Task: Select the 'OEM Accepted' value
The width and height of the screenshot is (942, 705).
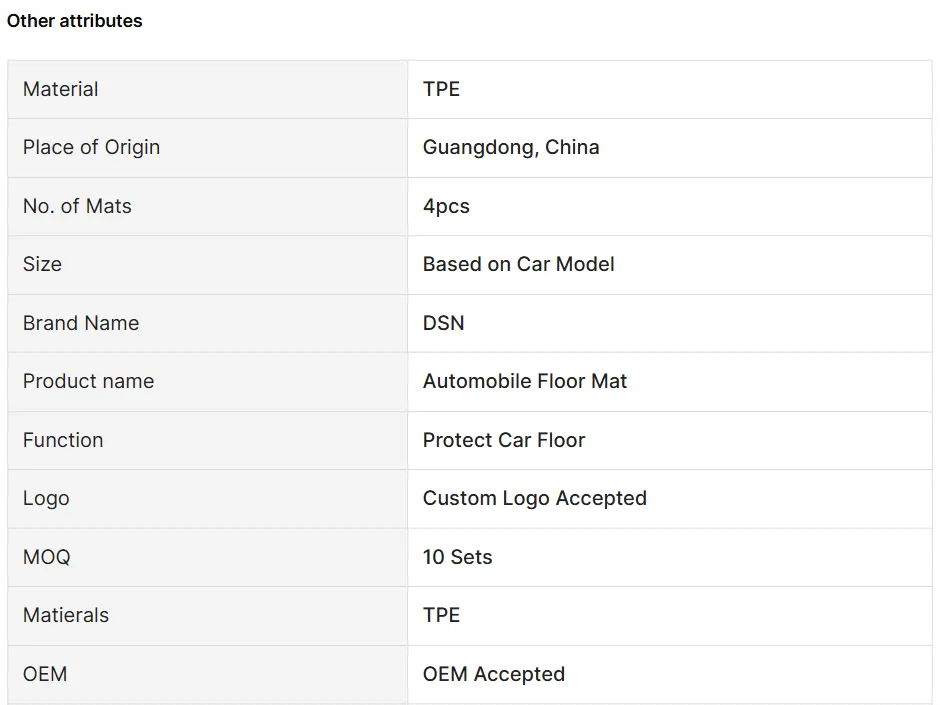Action: (493, 674)
